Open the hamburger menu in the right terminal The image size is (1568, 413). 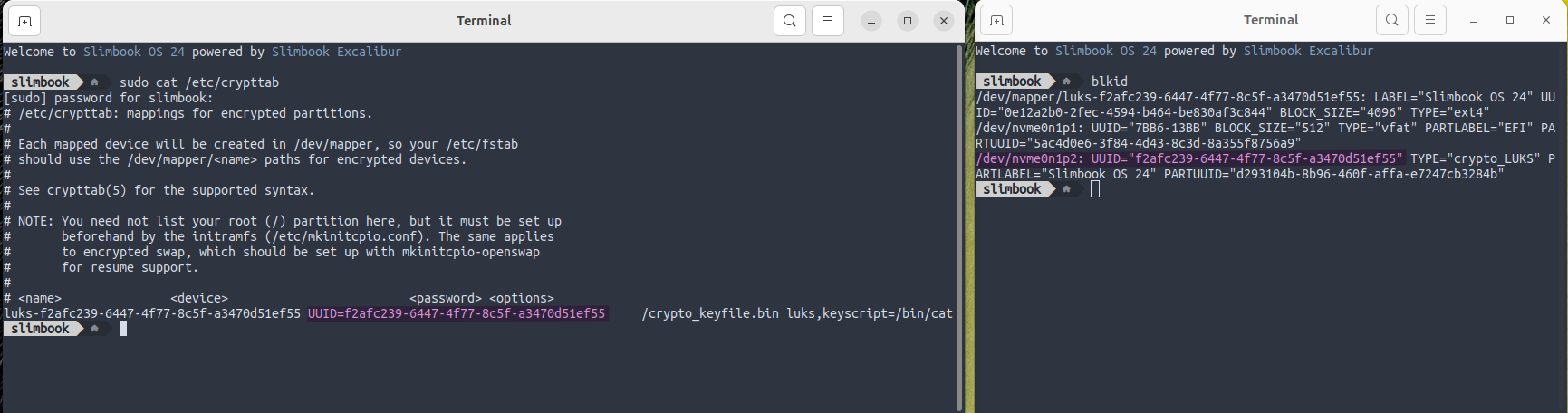click(1430, 20)
